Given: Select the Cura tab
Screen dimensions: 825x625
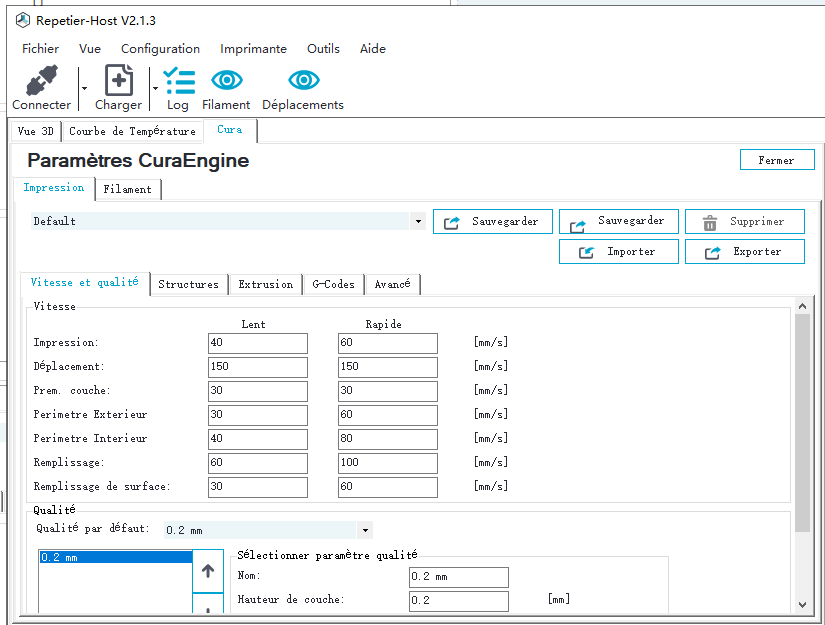Looking at the screenshot, I should click(x=230, y=130).
